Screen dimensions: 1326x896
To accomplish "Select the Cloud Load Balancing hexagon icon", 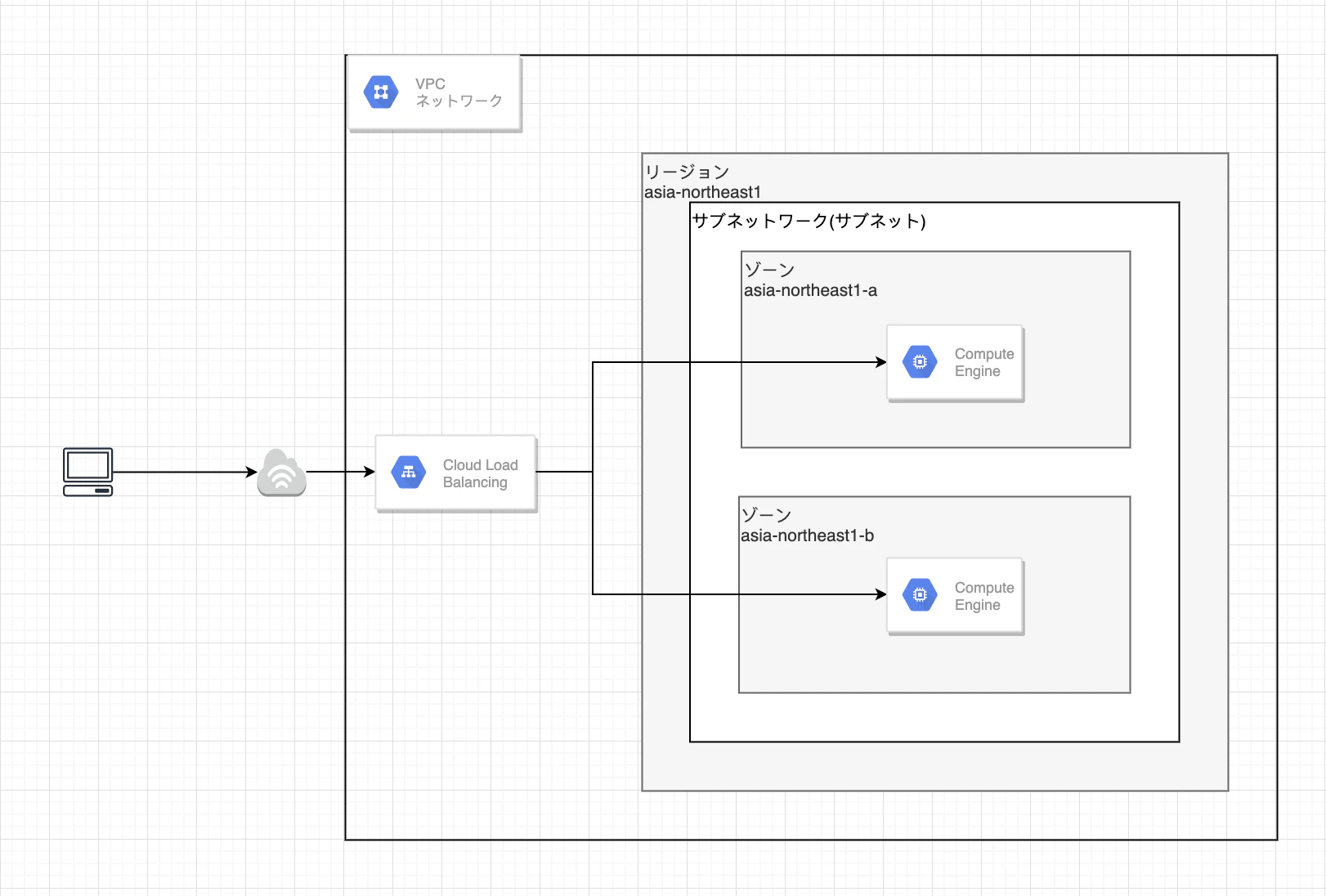I will tap(409, 472).
